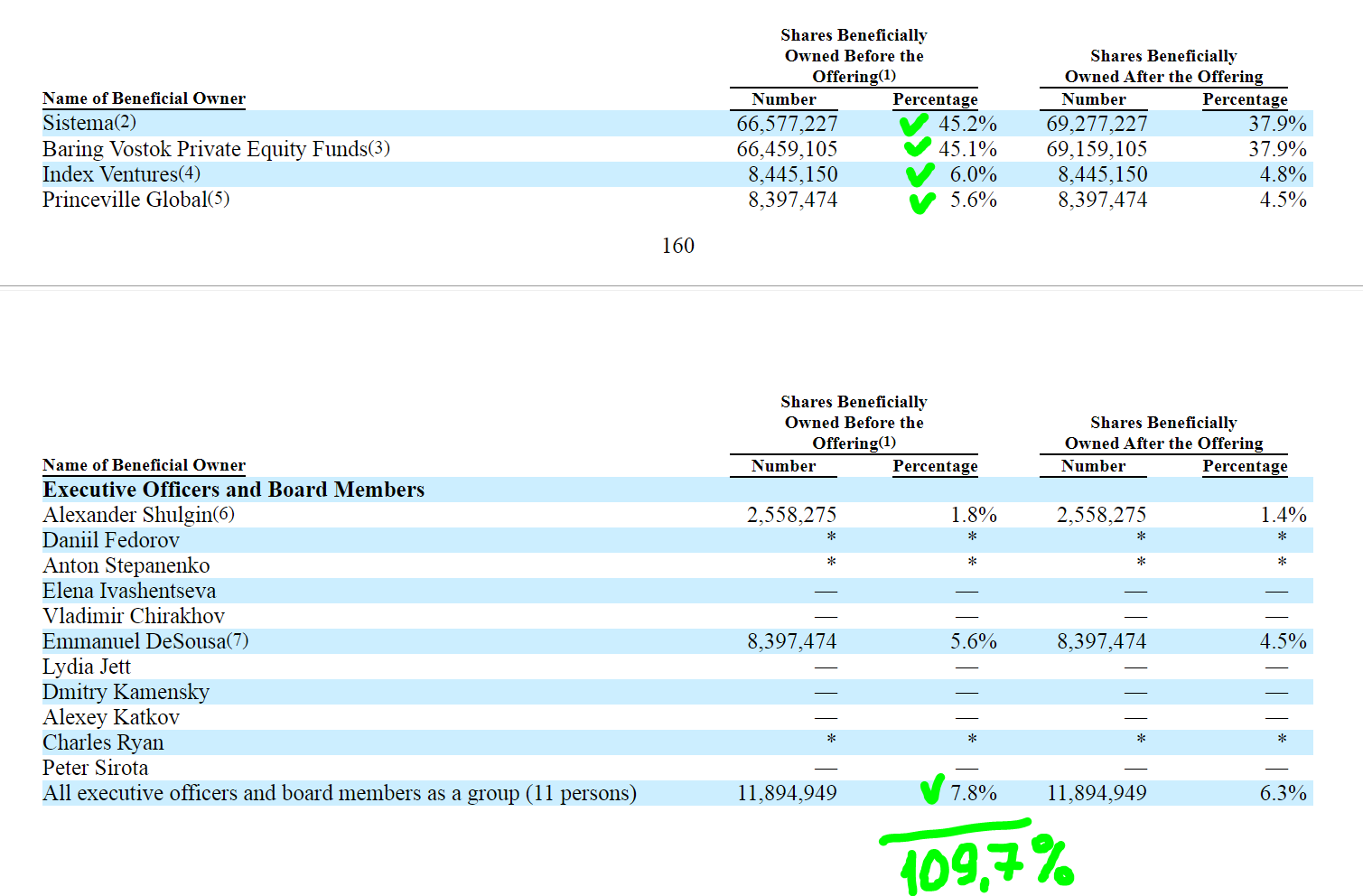The image size is (1363, 896).
Task: Click the 'All executive officers and board members' label
Action: pos(340,793)
